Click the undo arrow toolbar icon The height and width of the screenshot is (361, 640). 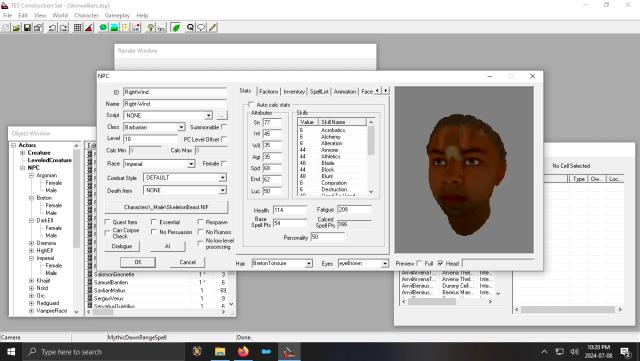[x=52, y=27]
